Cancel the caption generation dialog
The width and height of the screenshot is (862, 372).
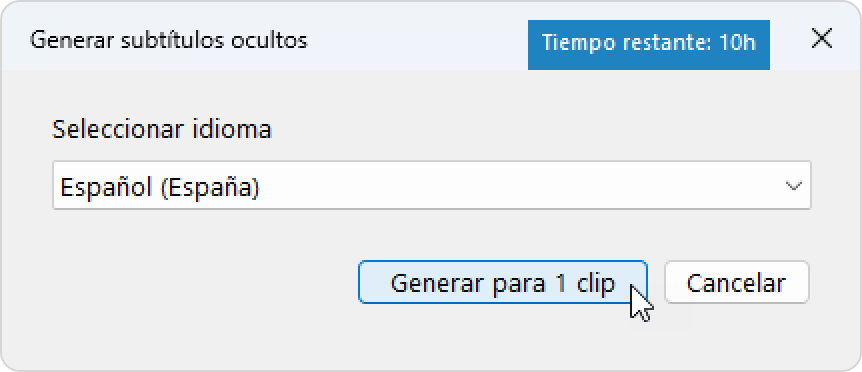click(x=736, y=282)
